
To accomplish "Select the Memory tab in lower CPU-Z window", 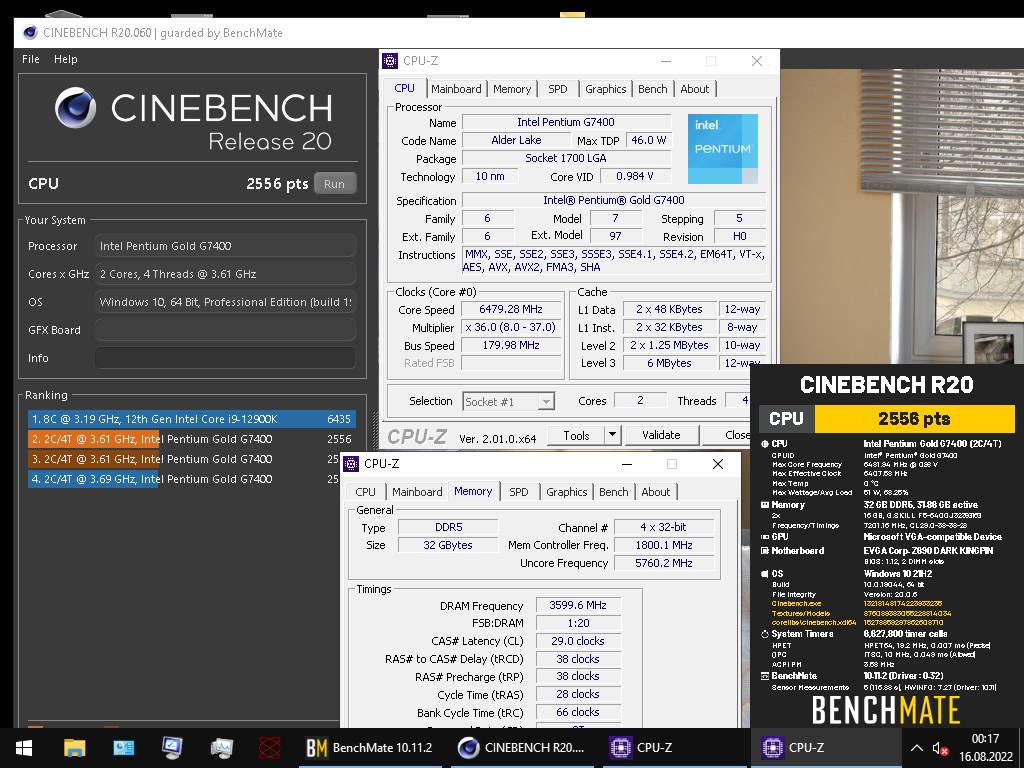I will point(473,491).
